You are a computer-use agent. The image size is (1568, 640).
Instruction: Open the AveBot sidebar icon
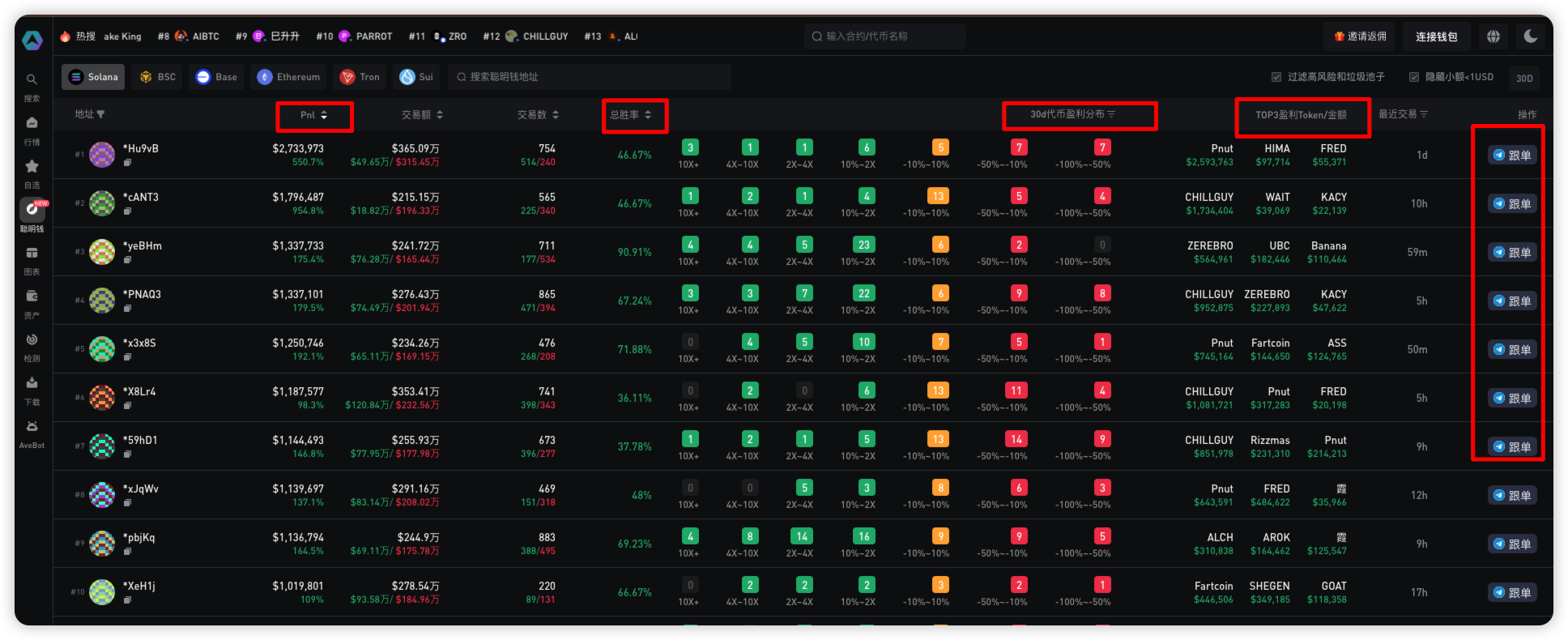click(x=32, y=427)
